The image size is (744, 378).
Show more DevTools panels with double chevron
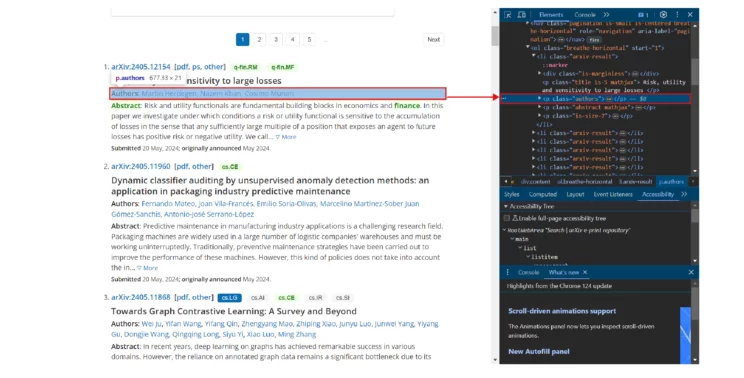click(x=606, y=15)
